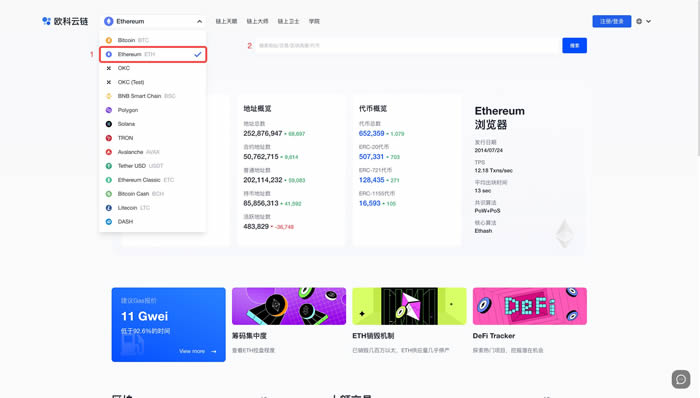Choose Avalanche AVAX chain
Viewport: 700px width, 398px height.
152,152
